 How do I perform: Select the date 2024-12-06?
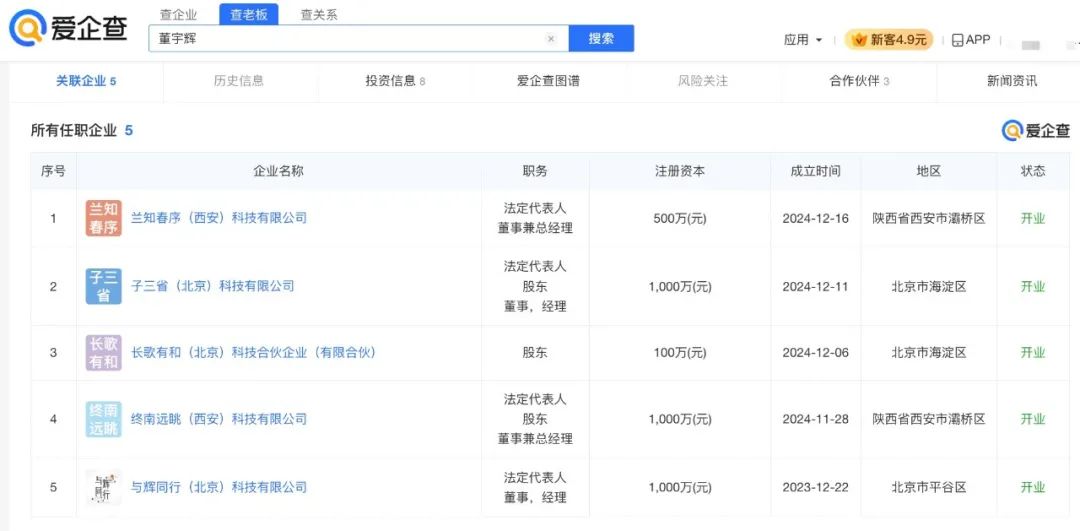(x=816, y=353)
